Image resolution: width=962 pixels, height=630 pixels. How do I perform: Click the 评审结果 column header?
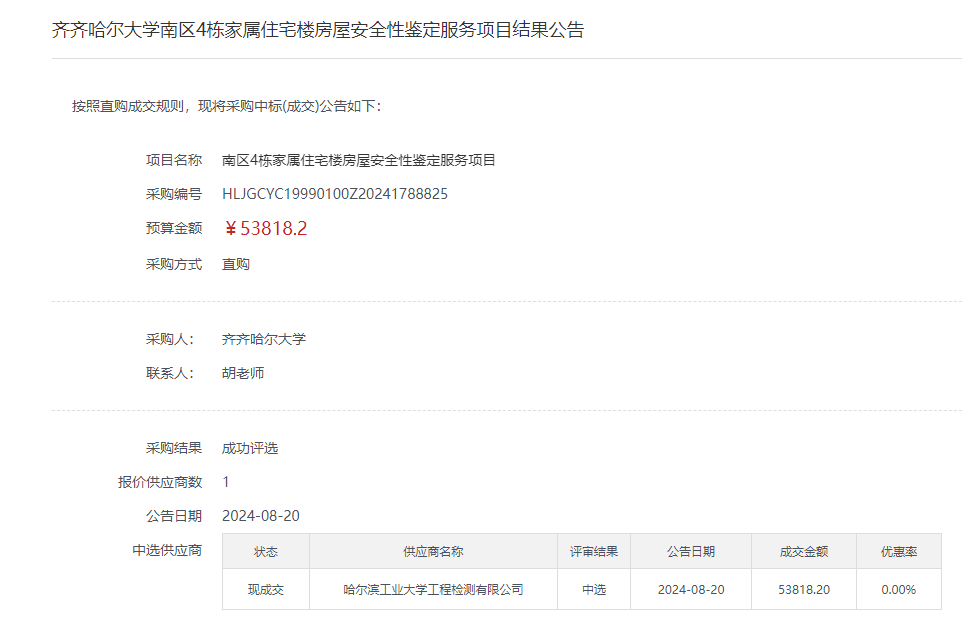(594, 551)
